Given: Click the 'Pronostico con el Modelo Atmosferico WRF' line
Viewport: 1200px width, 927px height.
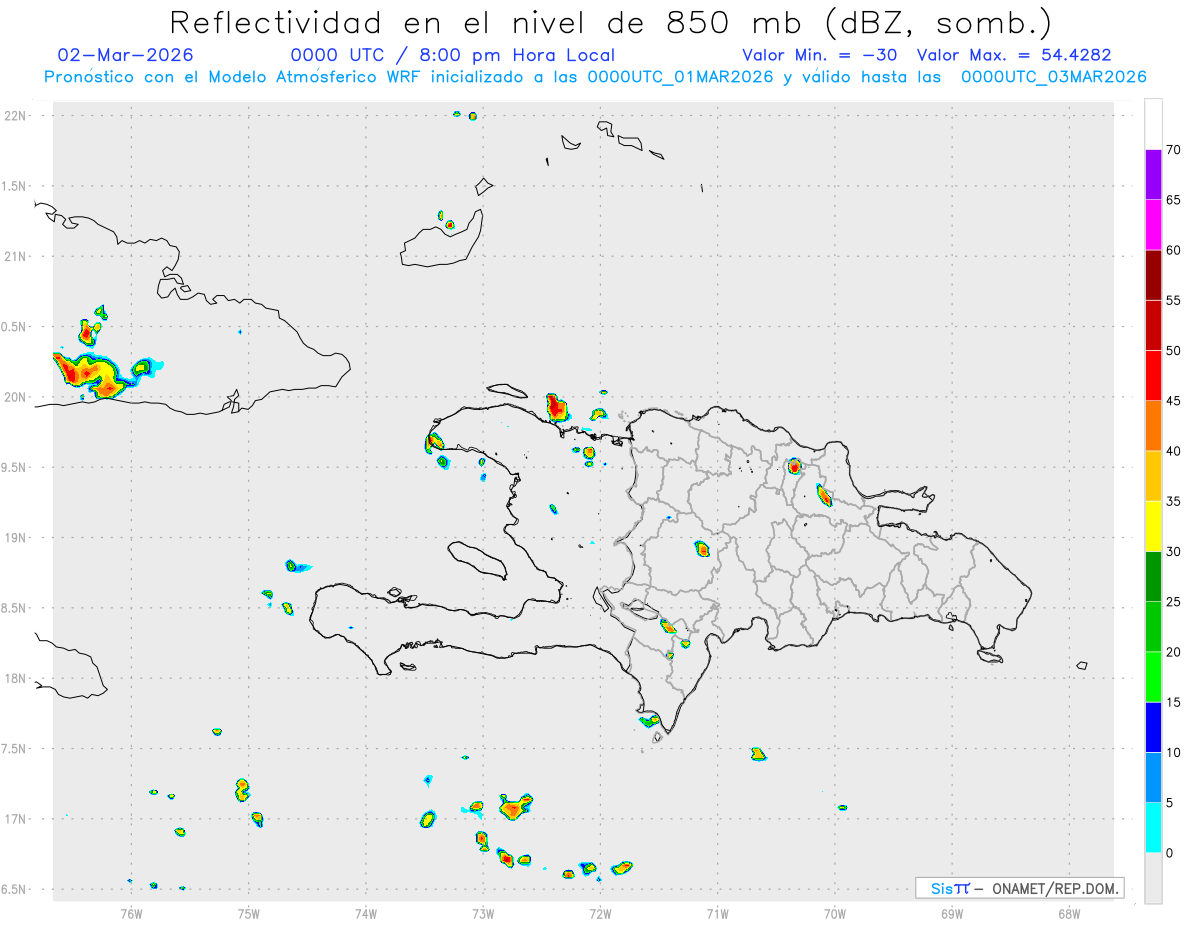Looking at the screenshot, I should point(595,77).
